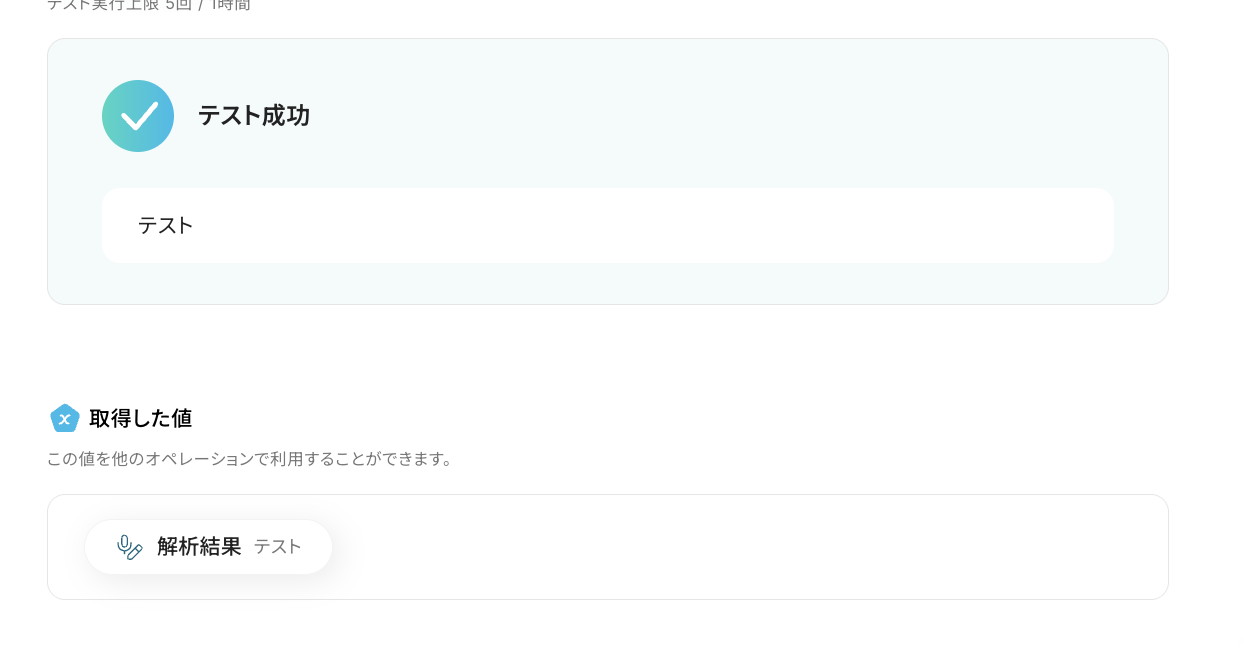Click the 5回 count in limit text

pyautogui.click(x=178, y=5)
